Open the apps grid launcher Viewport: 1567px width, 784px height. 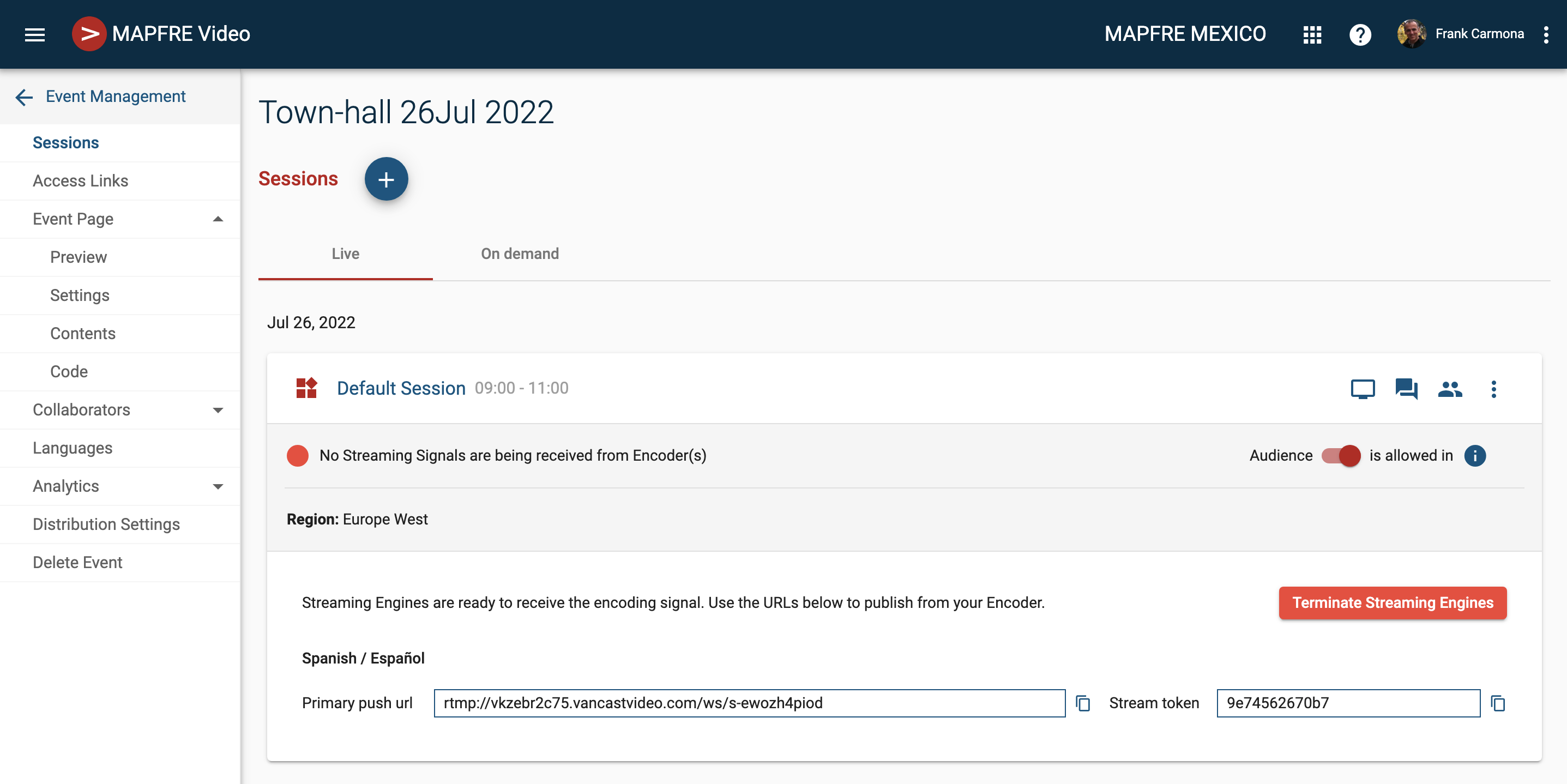coord(1312,35)
